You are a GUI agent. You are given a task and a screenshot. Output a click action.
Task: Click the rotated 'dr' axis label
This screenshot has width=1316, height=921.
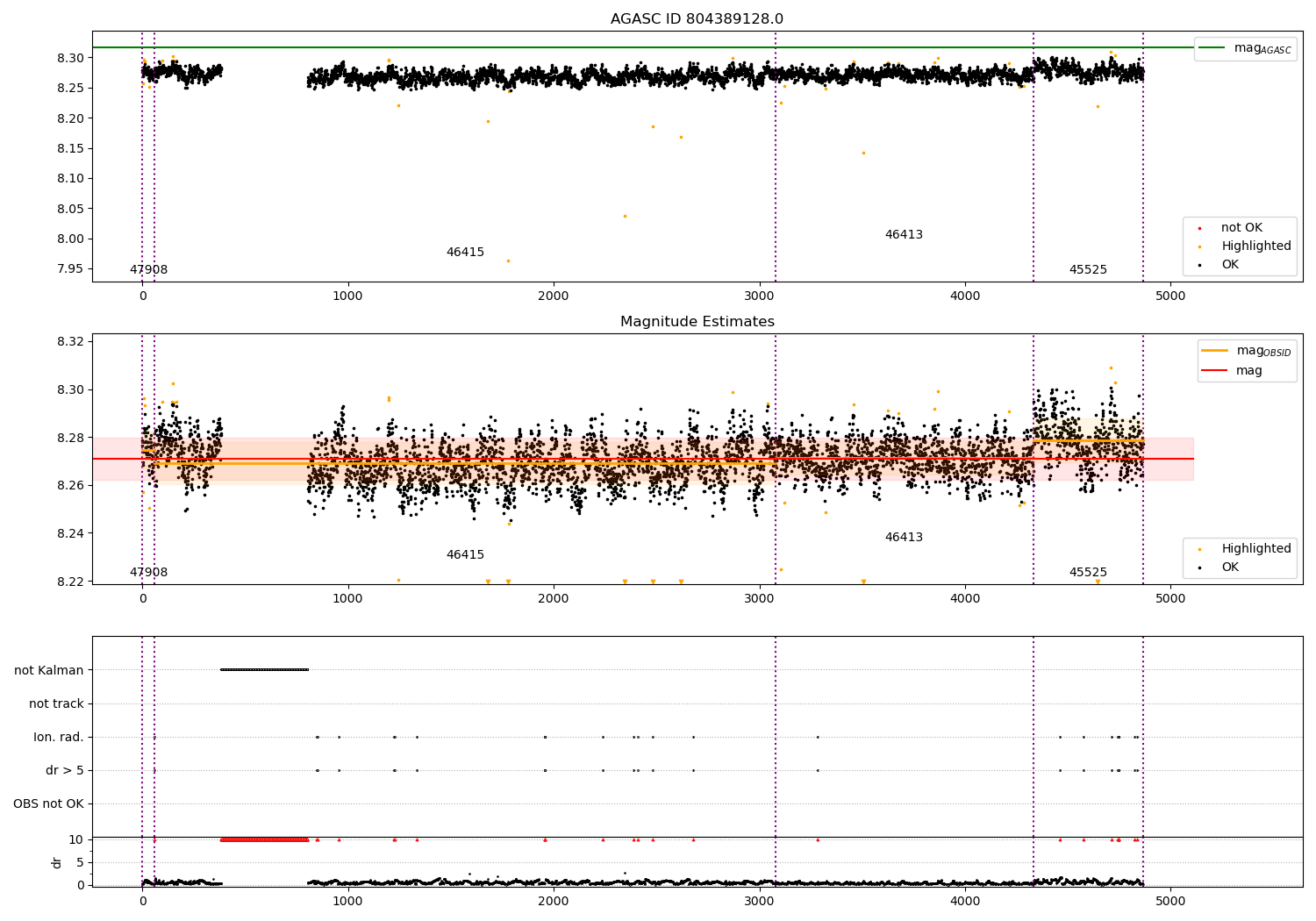57,862
